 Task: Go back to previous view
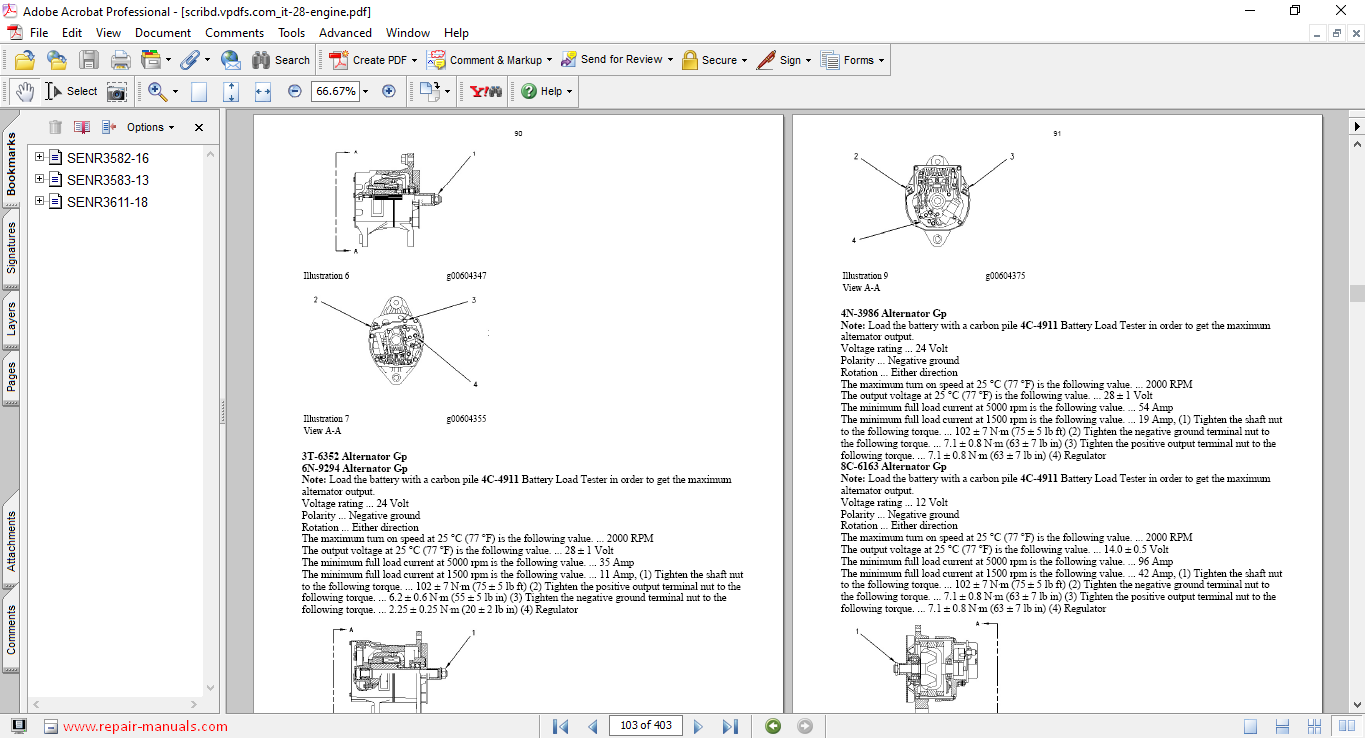(x=773, y=726)
